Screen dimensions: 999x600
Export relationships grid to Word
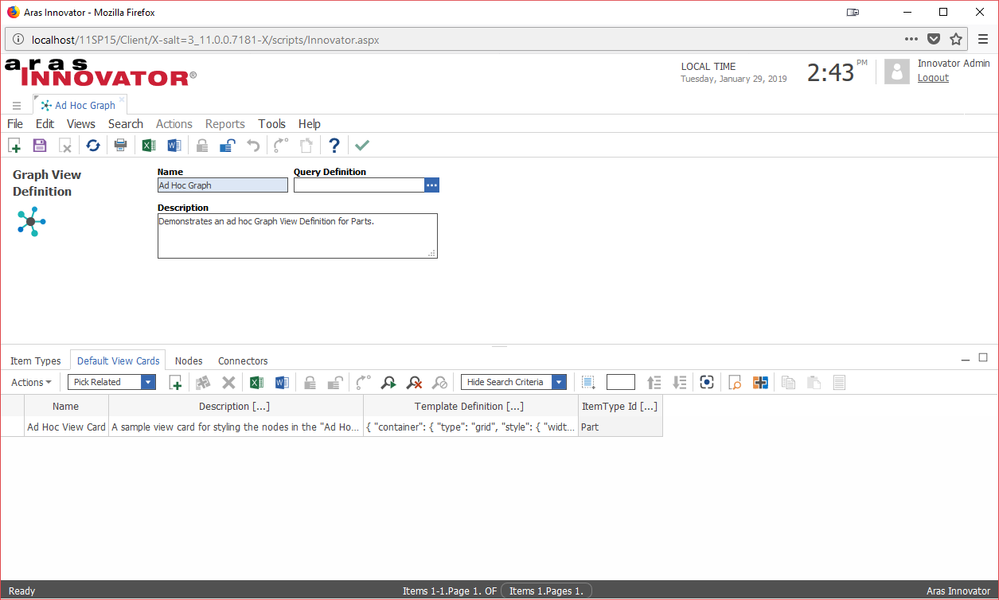coord(281,382)
